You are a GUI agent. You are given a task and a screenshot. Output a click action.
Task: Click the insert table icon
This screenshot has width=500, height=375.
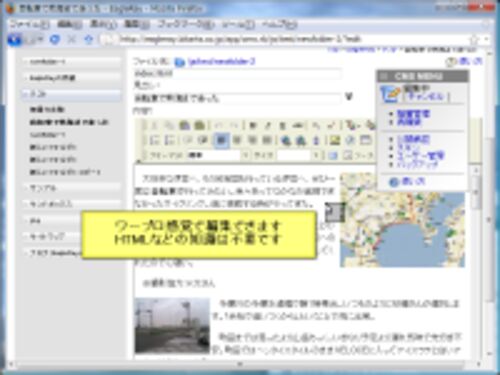click(366, 140)
